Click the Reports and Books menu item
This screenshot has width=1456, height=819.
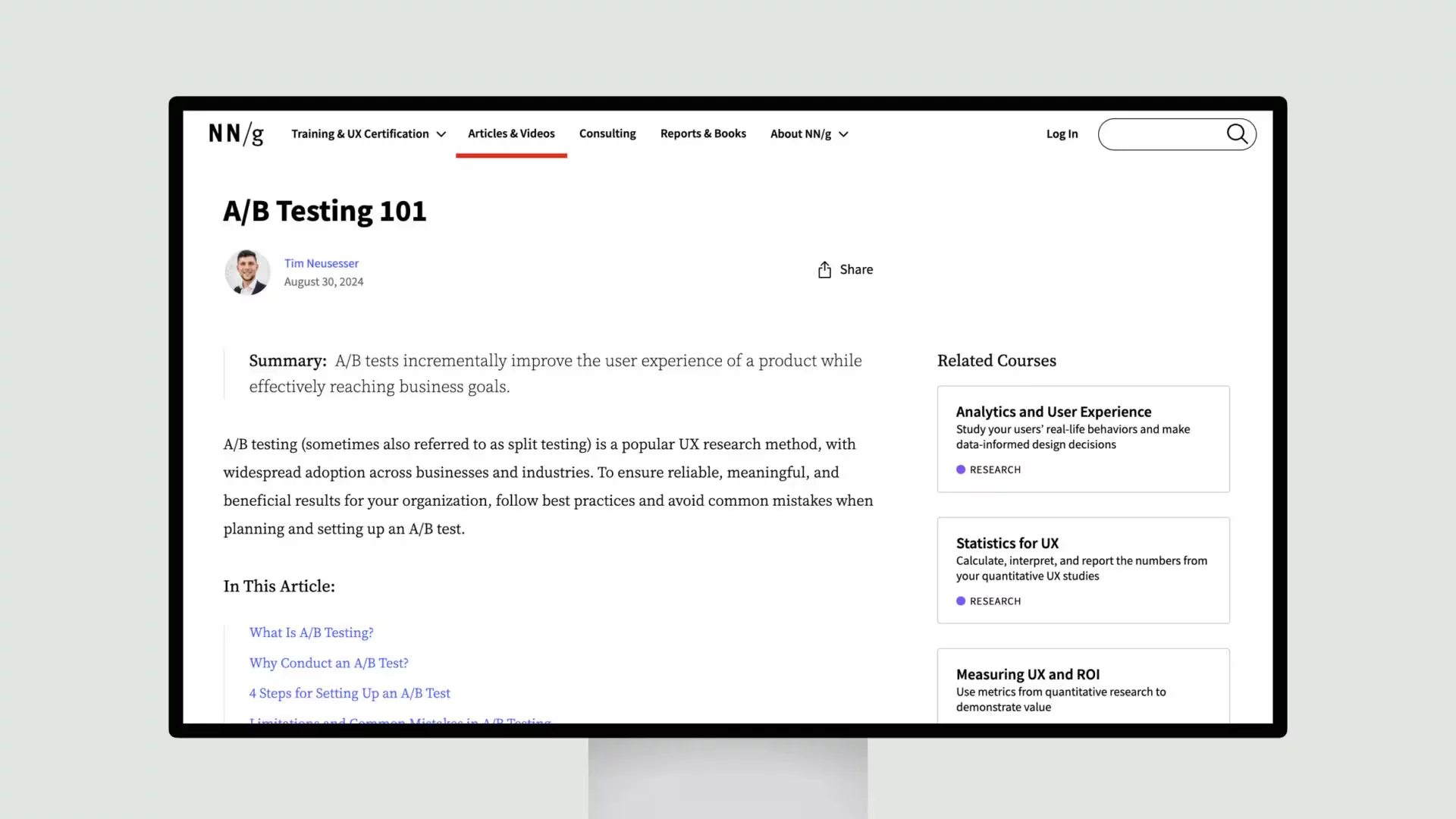(x=703, y=133)
